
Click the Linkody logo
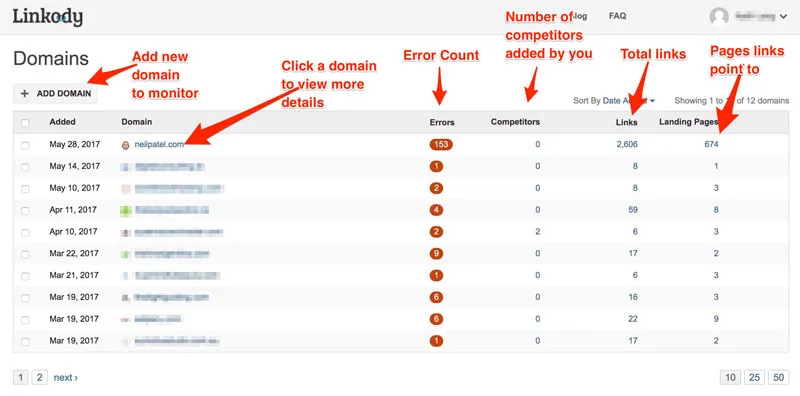click(47, 17)
